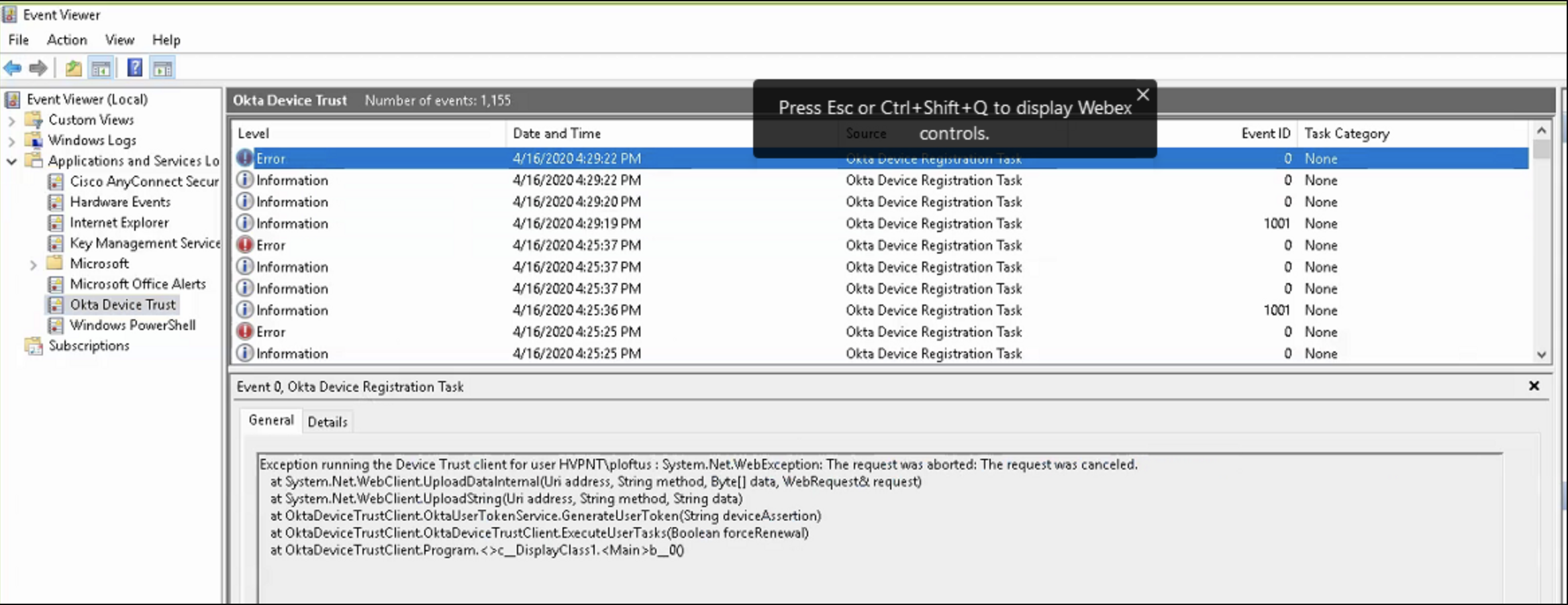
Task: Select Subscriptions in the tree
Action: pos(89,346)
